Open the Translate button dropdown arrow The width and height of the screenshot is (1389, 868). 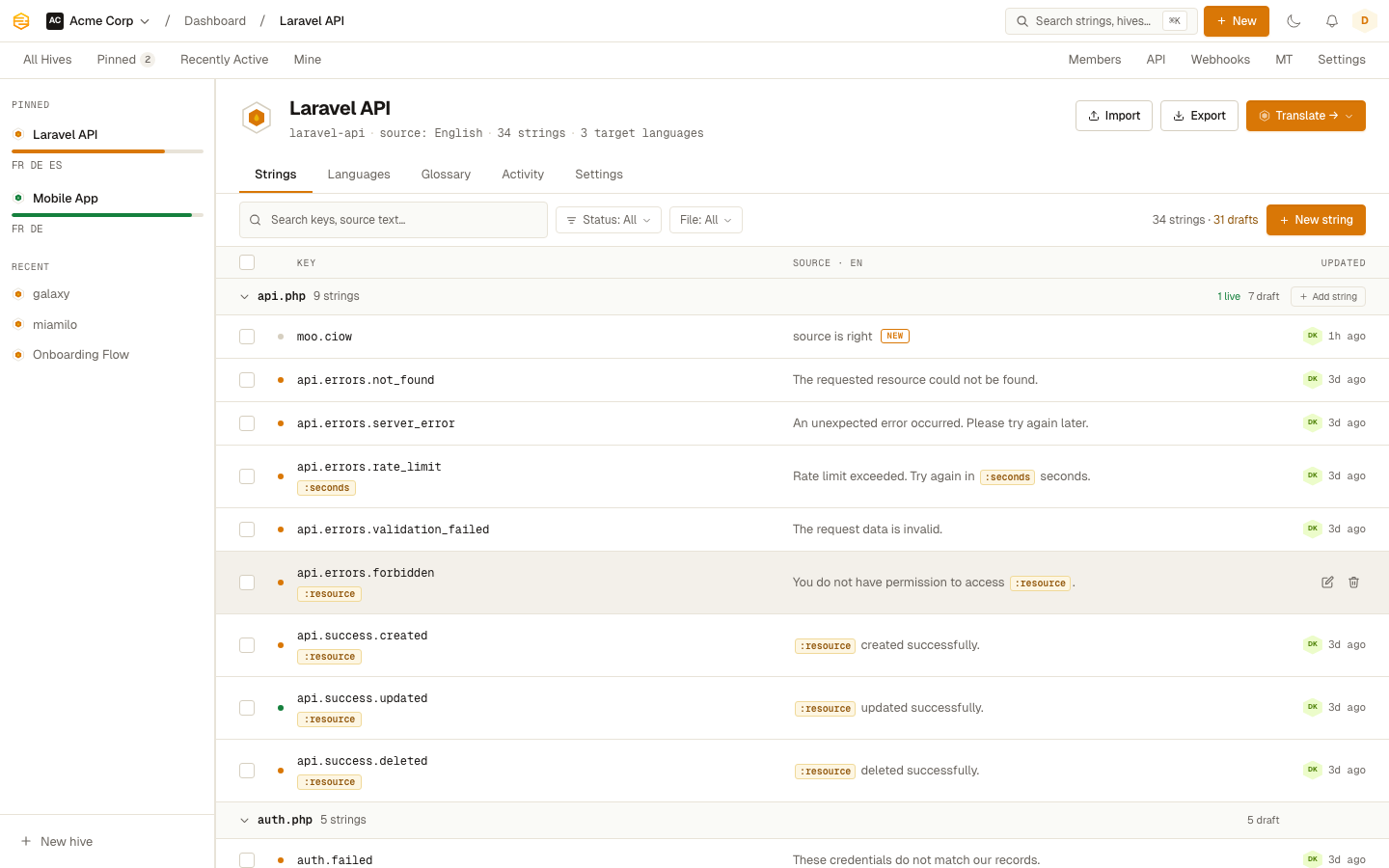1349,116
